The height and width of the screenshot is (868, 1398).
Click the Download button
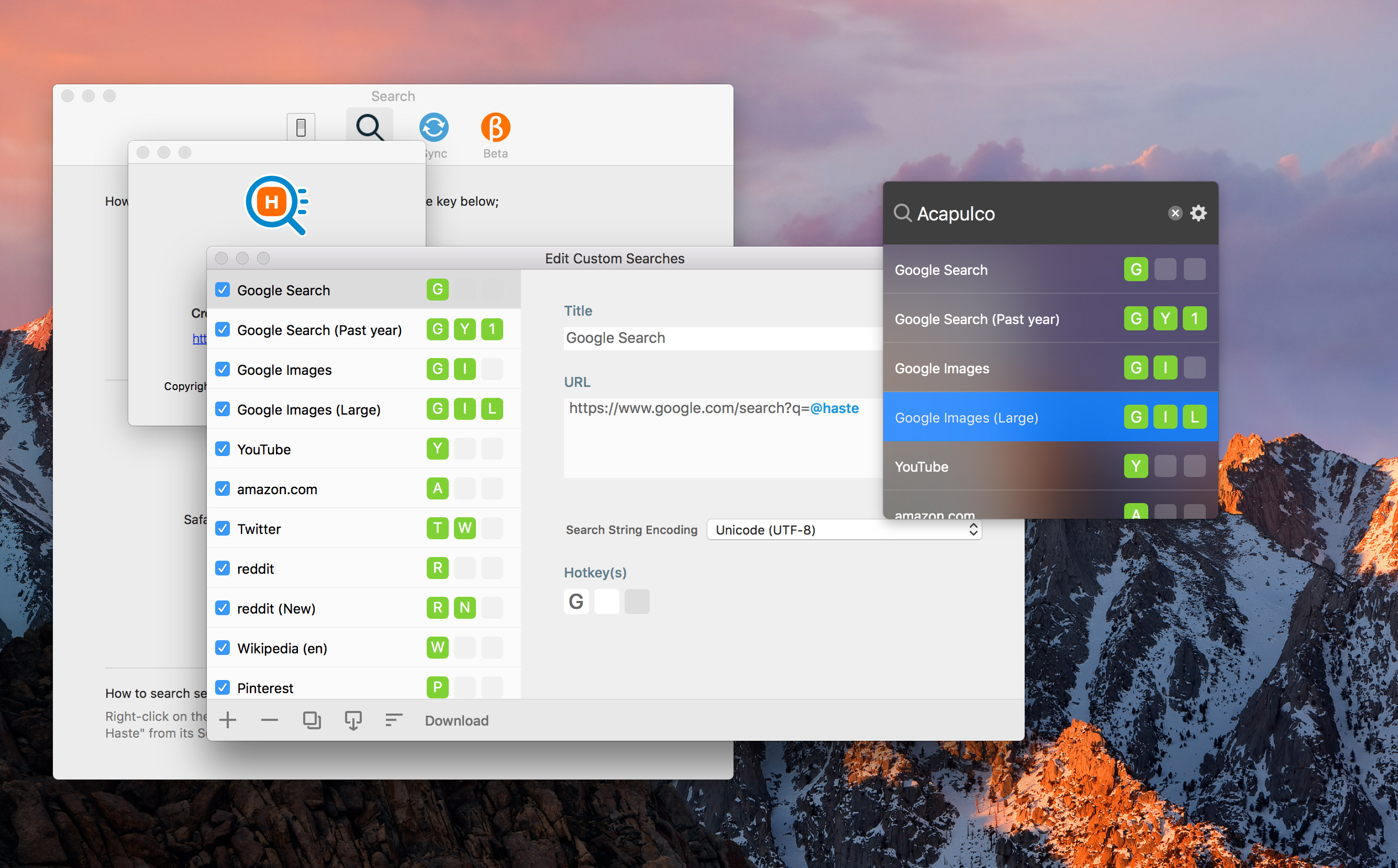coord(457,720)
